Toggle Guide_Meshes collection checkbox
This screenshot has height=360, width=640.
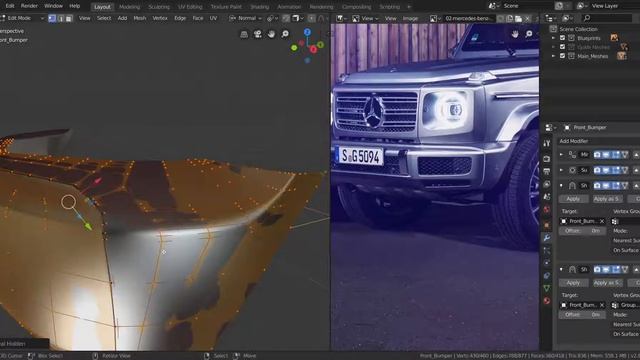562,47
